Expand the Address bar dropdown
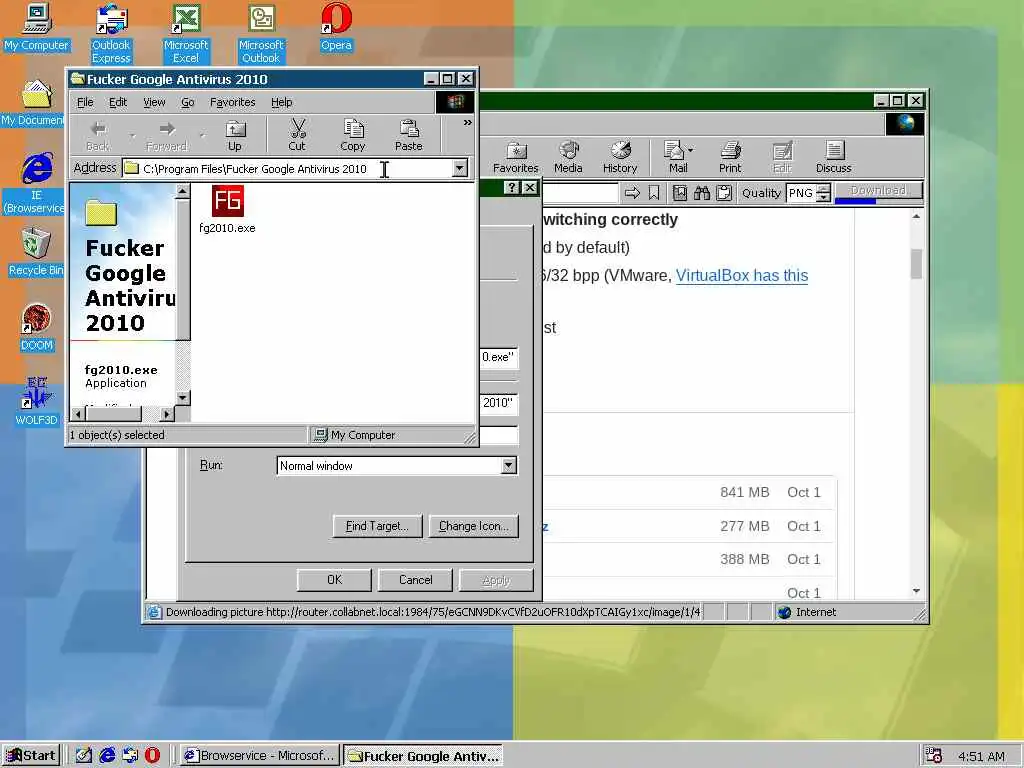 [x=460, y=168]
